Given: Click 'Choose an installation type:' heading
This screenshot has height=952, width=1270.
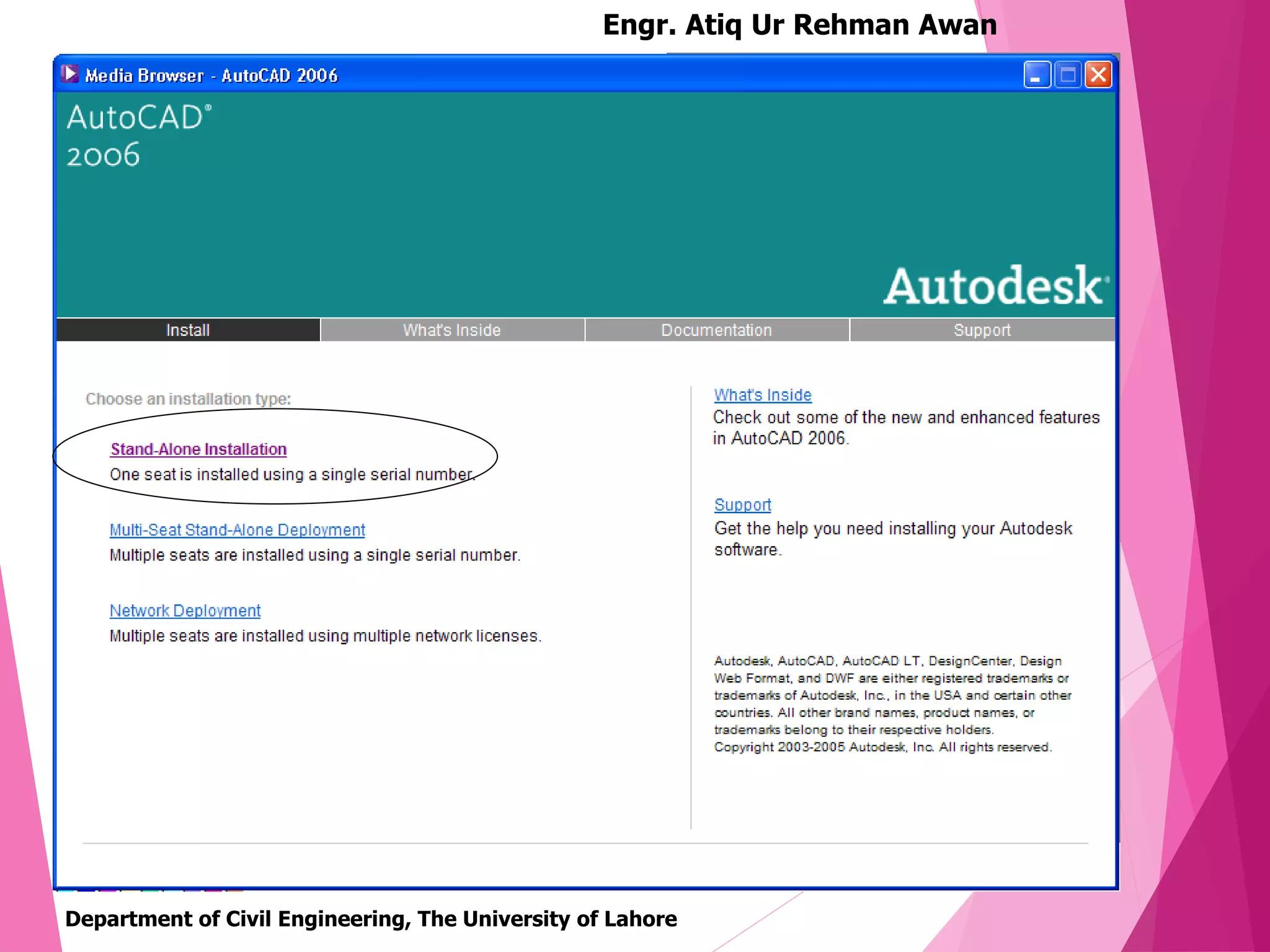Looking at the screenshot, I should [x=188, y=399].
